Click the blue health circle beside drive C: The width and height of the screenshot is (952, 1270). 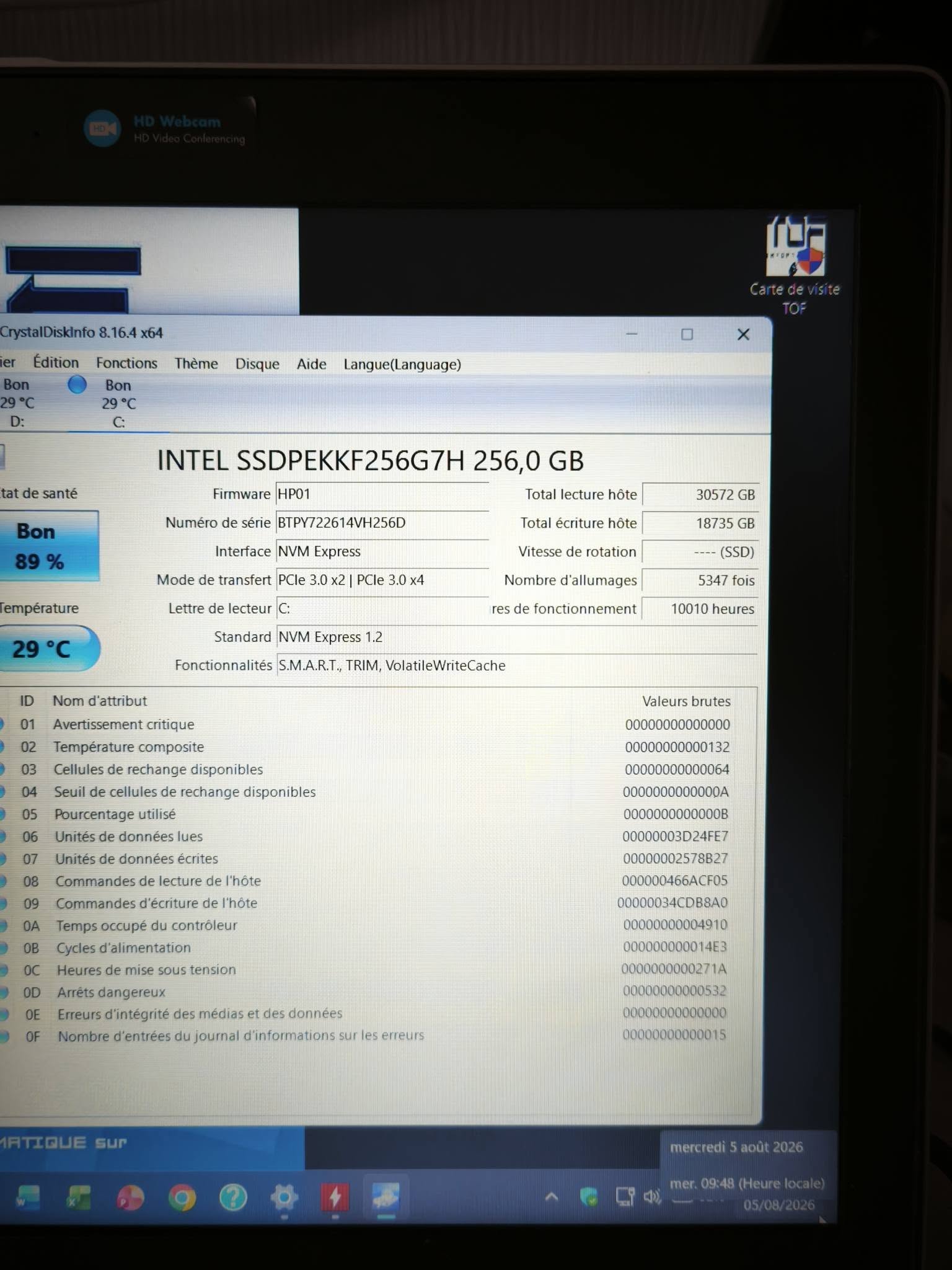(77, 384)
